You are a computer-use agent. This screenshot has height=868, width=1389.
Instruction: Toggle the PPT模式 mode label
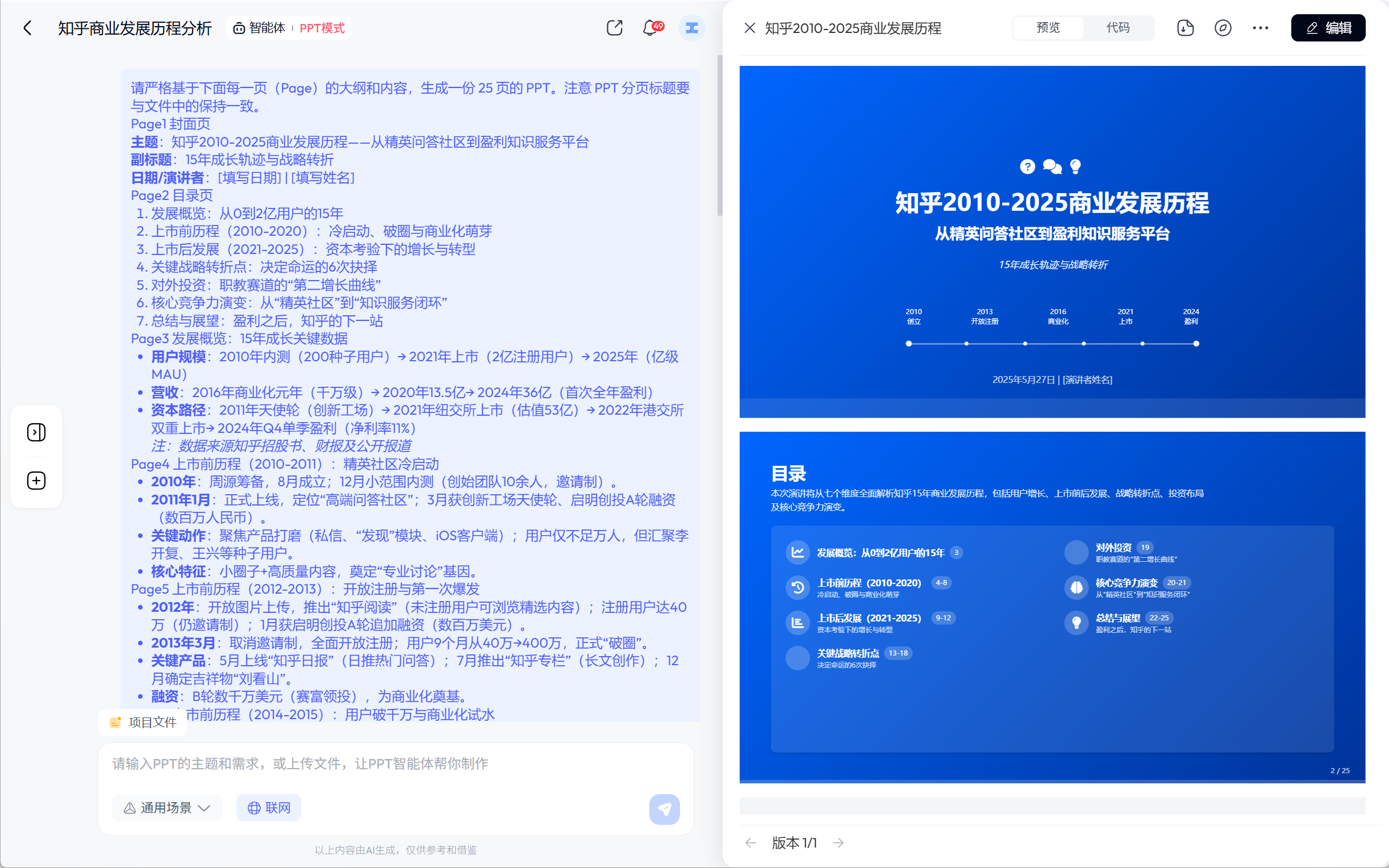pos(322,28)
